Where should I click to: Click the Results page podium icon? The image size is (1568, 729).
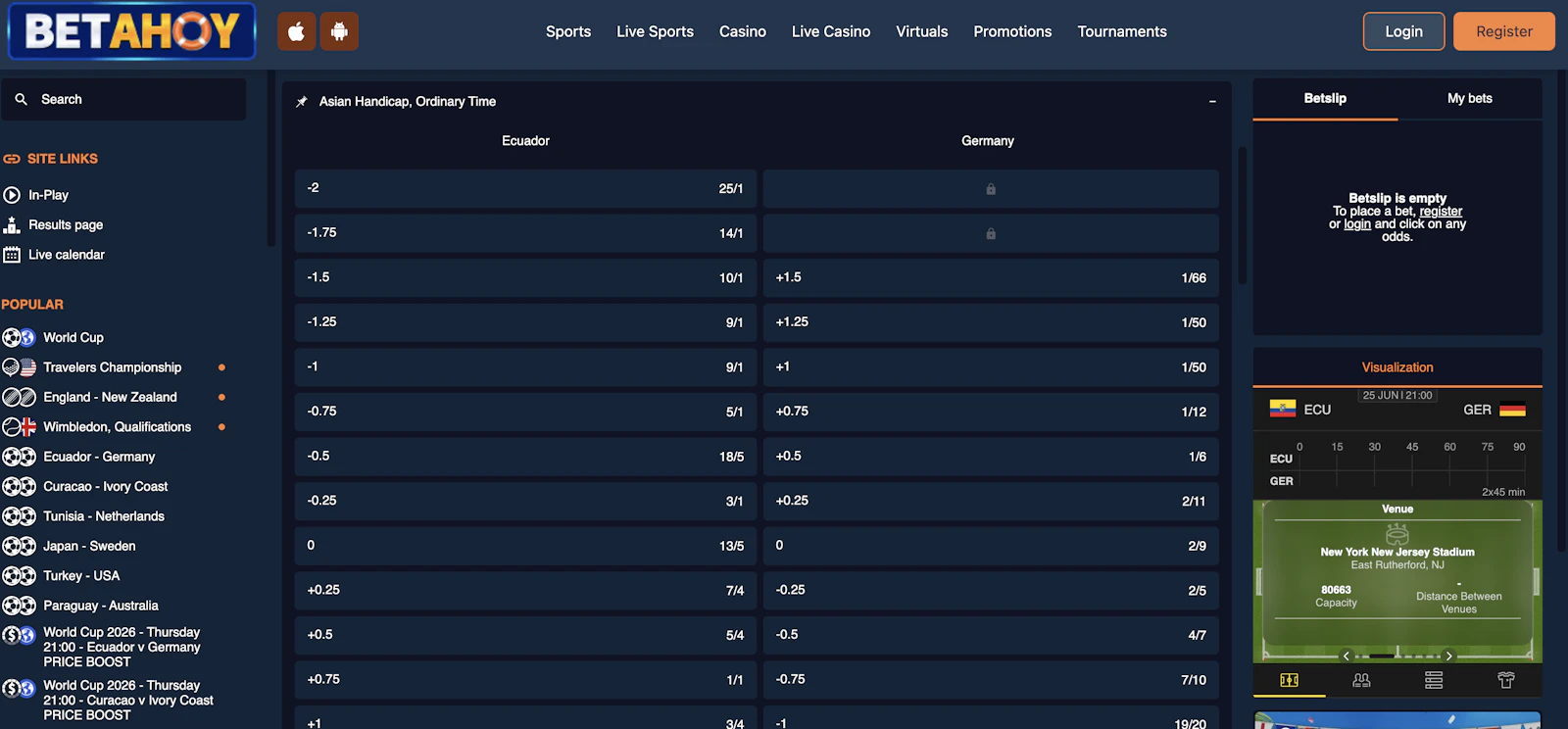12,224
